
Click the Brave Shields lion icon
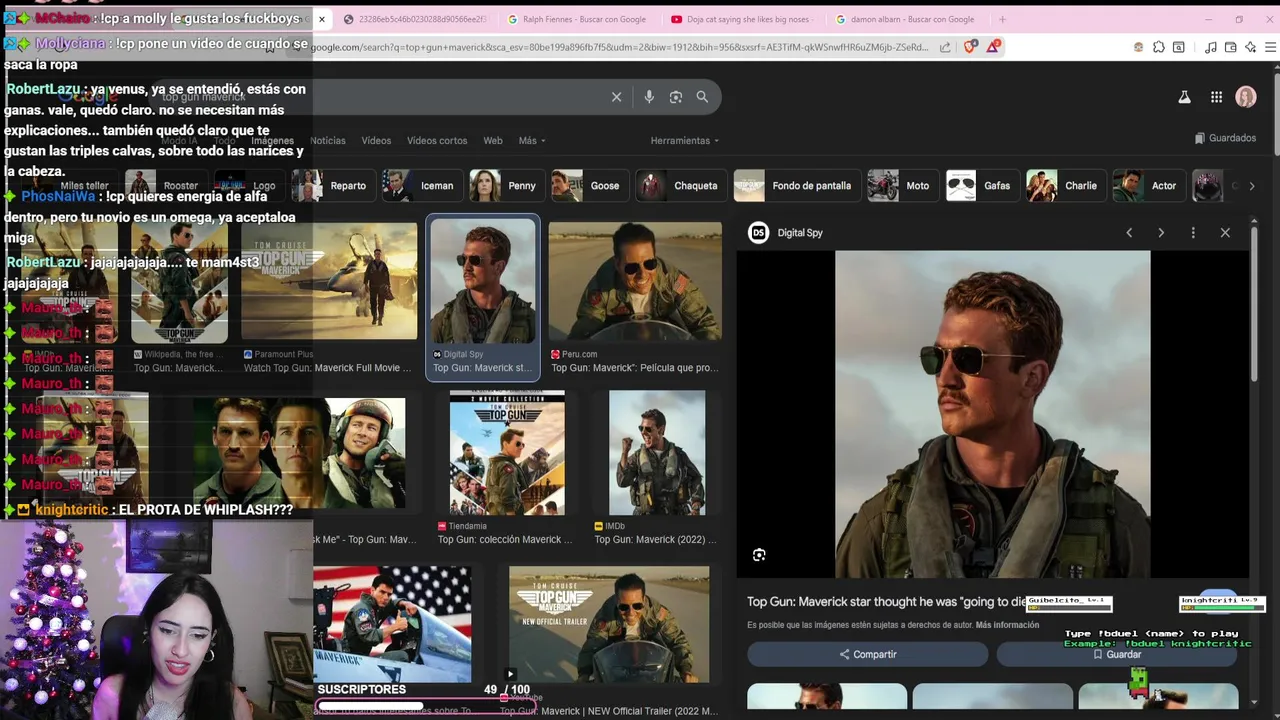coord(970,47)
